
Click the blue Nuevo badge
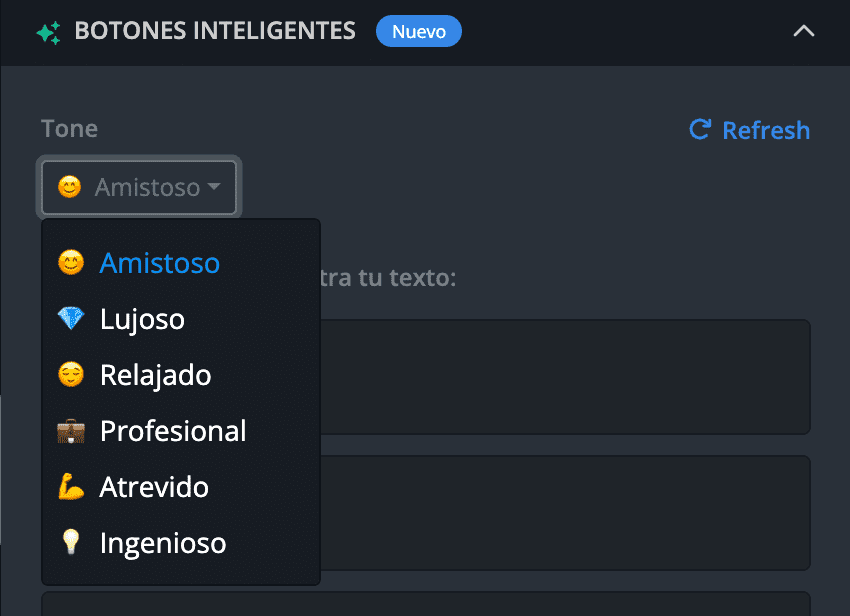tap(419, 31)
